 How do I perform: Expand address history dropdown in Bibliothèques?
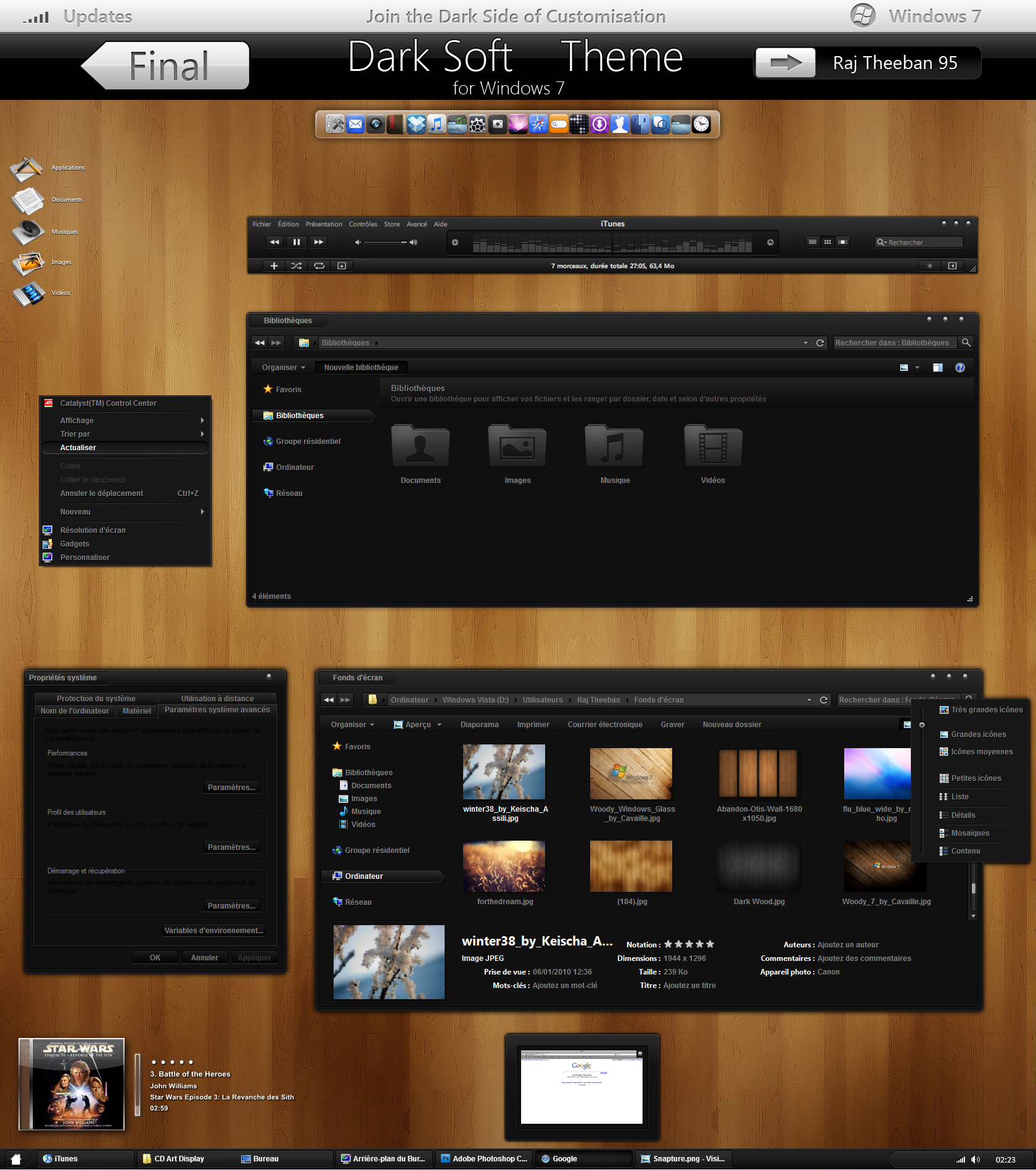pos(805,343)
